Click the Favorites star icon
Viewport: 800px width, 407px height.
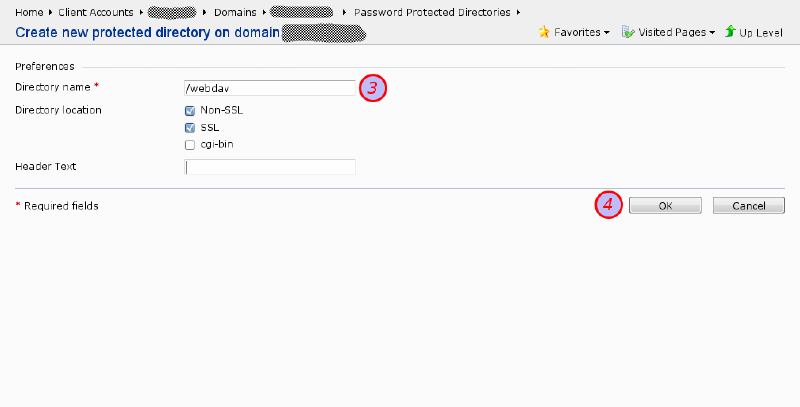tap(544, 32)
